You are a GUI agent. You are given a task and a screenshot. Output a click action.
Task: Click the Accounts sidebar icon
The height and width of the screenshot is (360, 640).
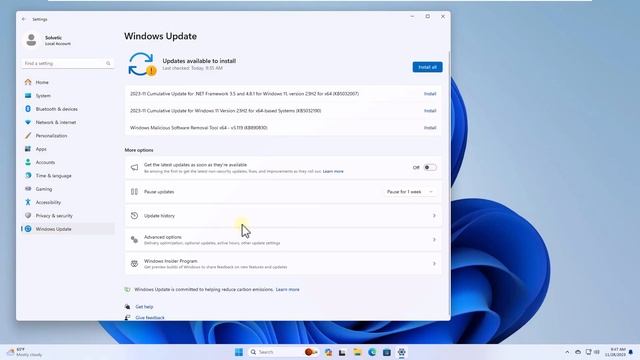28,162
